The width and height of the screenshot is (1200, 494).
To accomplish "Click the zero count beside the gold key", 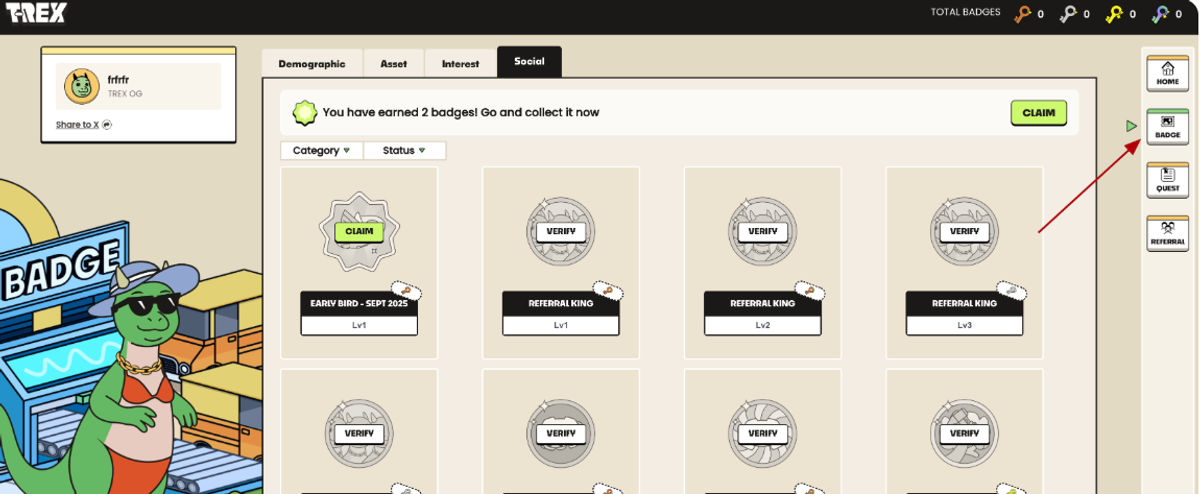I will click(x=1132, y=14).
